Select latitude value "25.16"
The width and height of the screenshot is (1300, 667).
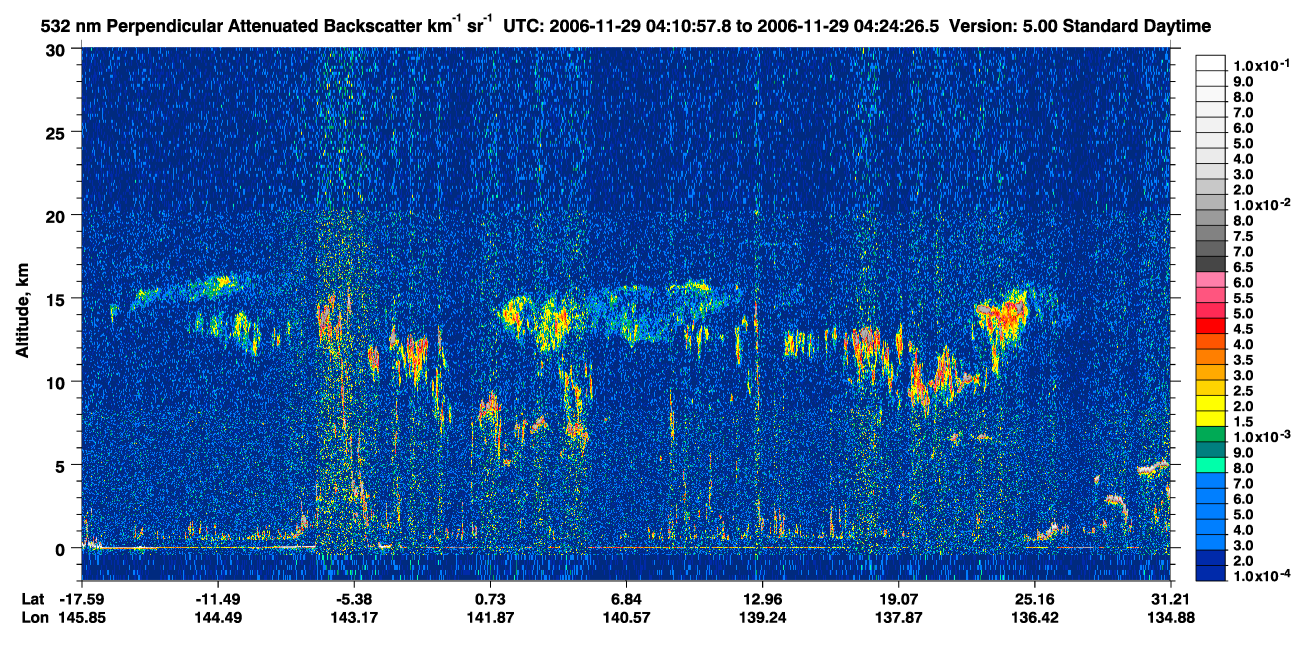1034,599
